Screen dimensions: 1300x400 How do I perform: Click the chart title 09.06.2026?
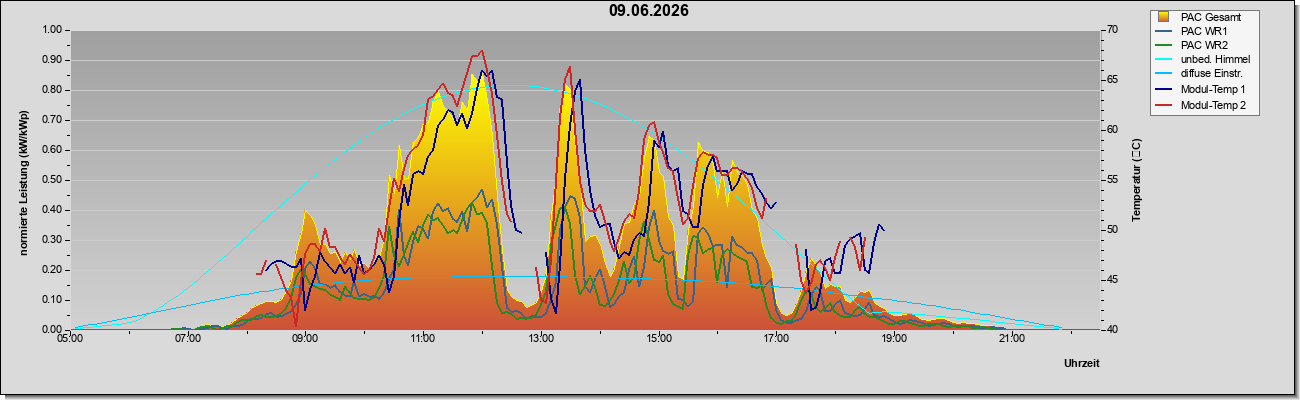coord(649,11)
